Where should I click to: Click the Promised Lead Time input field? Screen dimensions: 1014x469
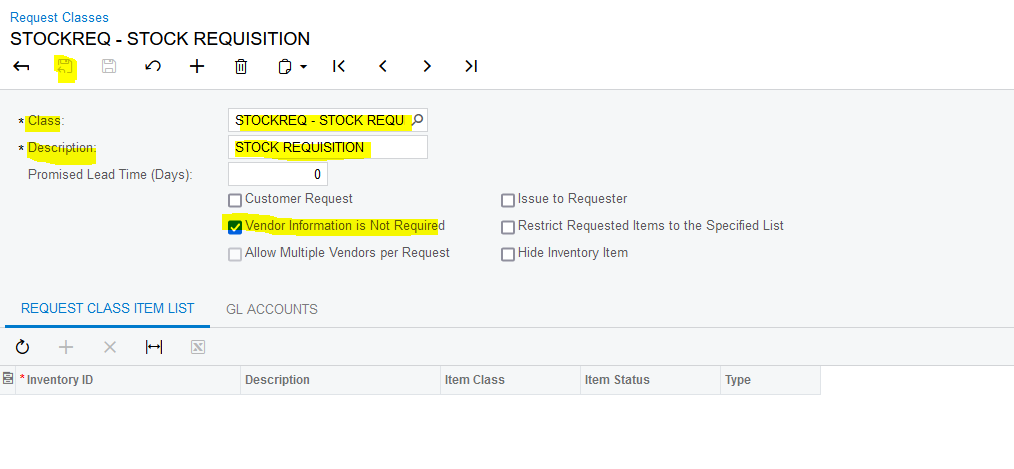point(277,174)
